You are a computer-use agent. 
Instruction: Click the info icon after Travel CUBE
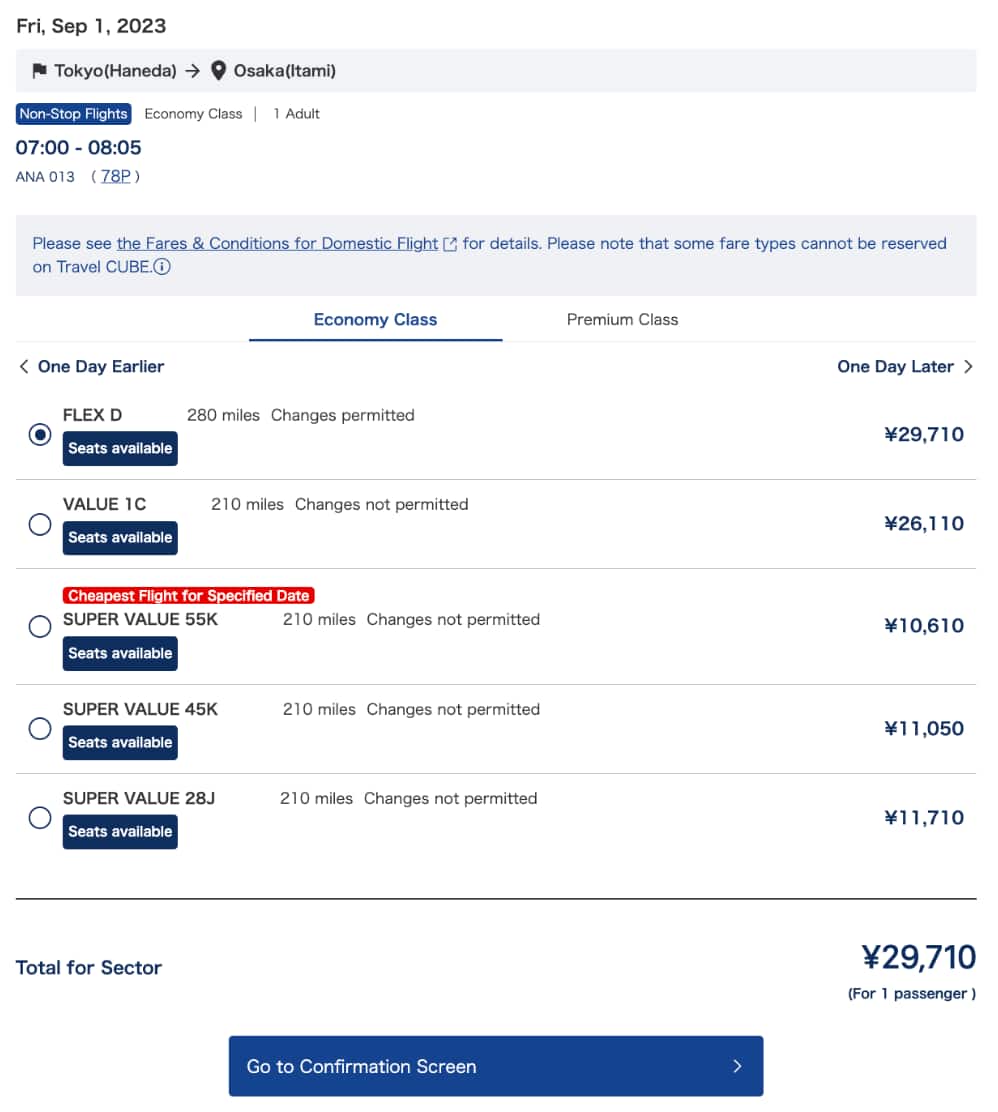click(x=162, y=267)
